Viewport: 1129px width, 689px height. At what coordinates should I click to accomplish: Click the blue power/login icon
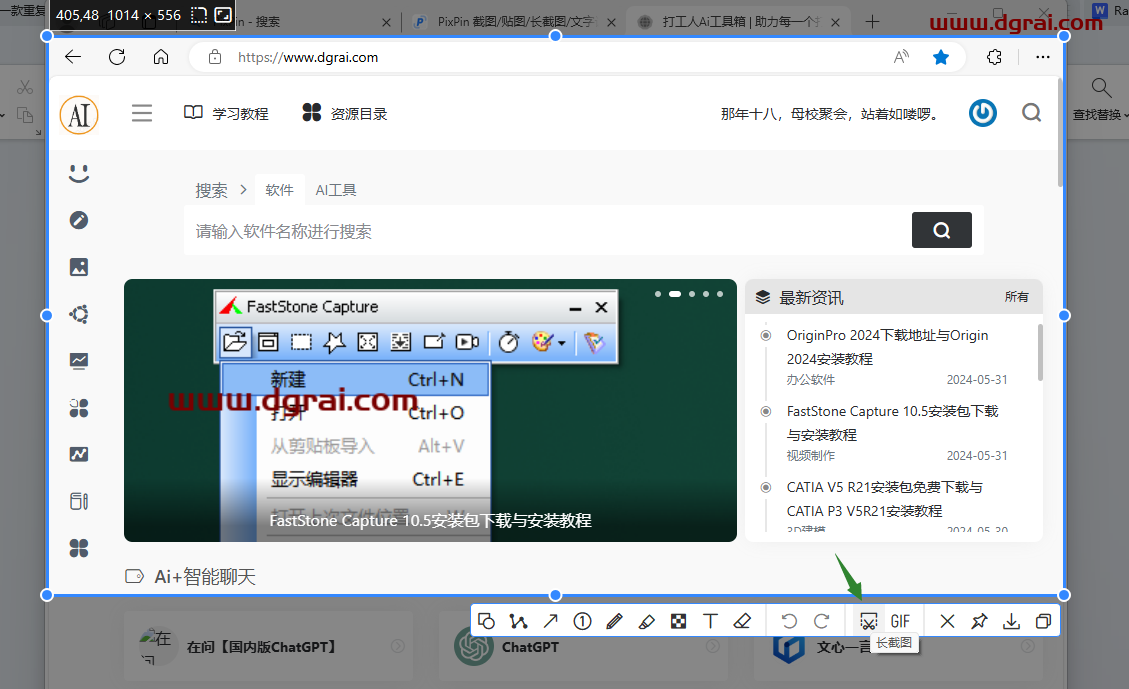tap(983, 113)
